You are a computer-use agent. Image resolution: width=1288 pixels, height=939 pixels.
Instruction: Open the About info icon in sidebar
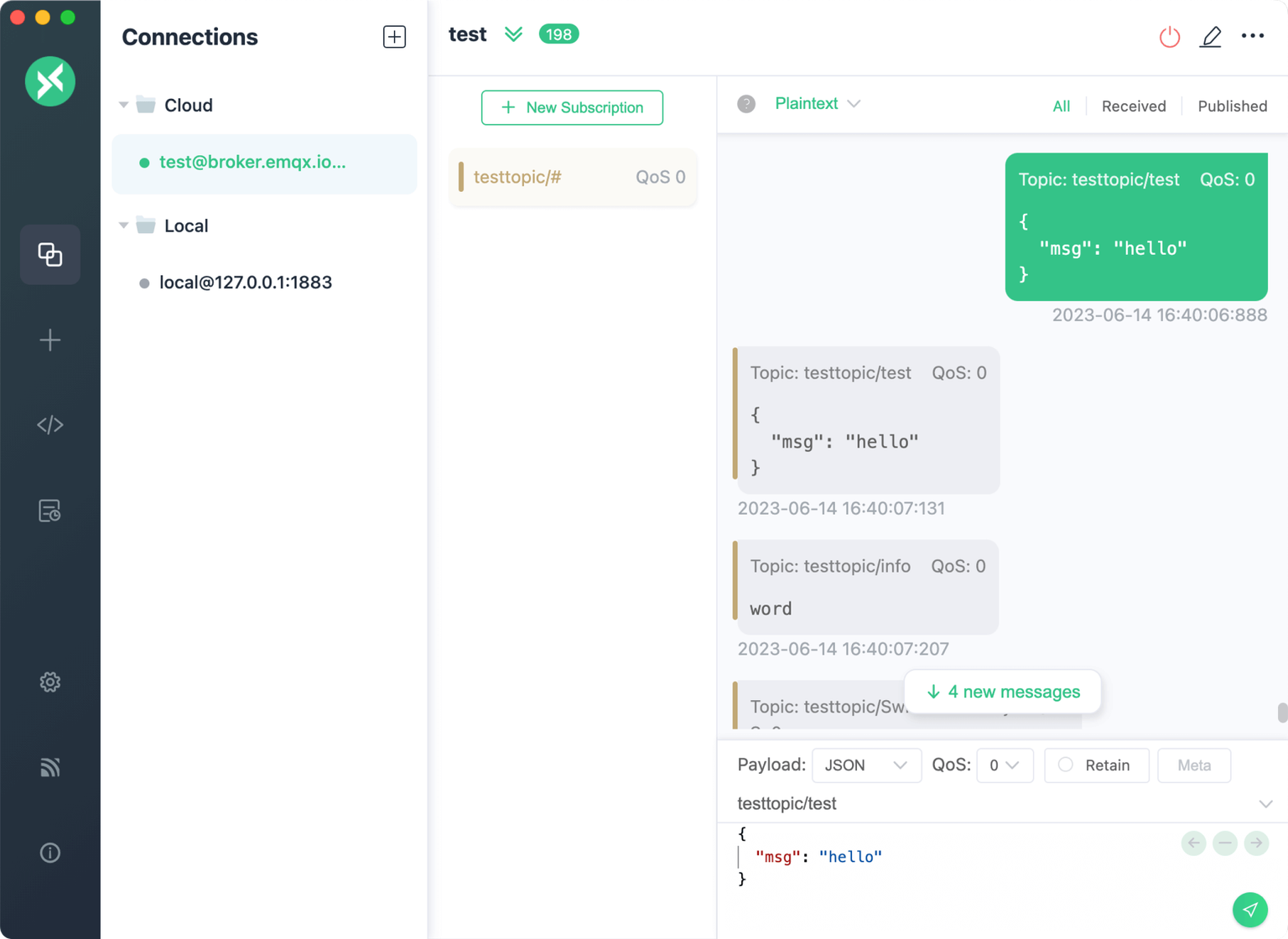(x=49, y=853)
